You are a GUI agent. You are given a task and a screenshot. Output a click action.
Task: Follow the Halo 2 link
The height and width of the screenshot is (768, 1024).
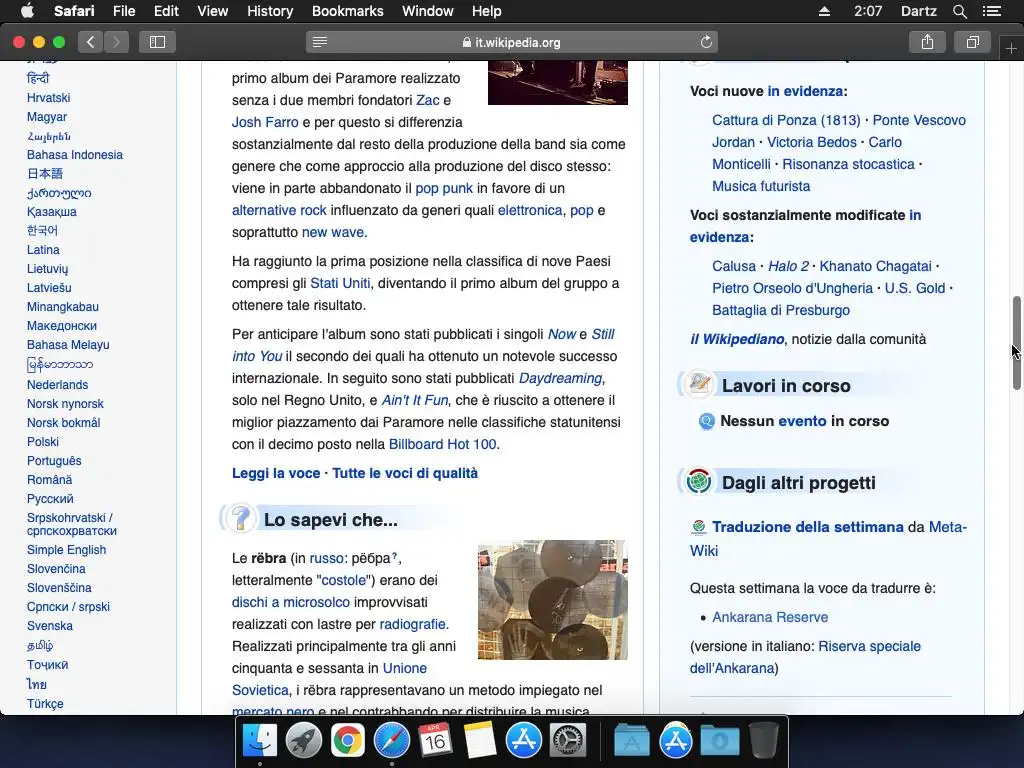(788, 266)
